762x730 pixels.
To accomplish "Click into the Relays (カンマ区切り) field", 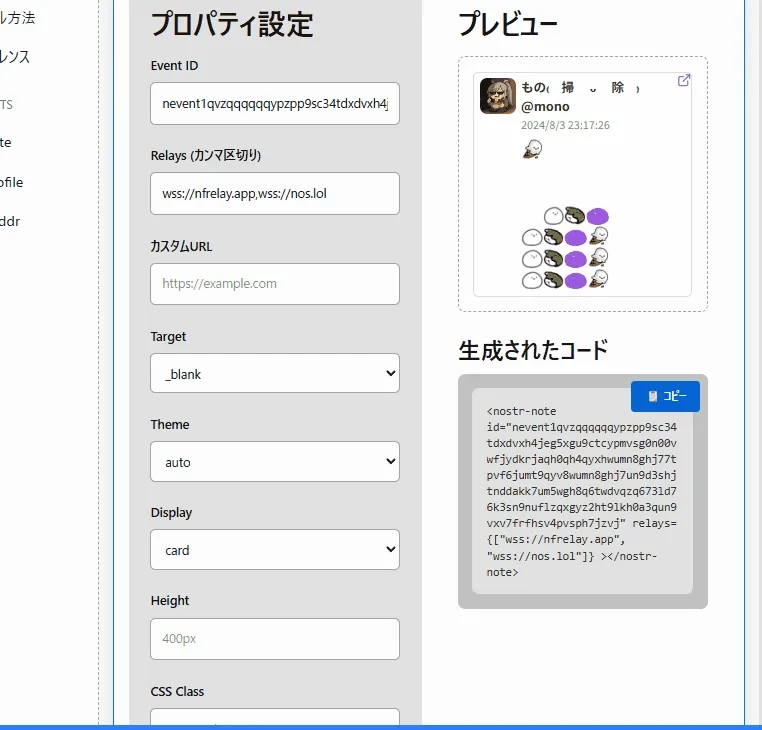I will pyautogui.click(x=275, y=193).
